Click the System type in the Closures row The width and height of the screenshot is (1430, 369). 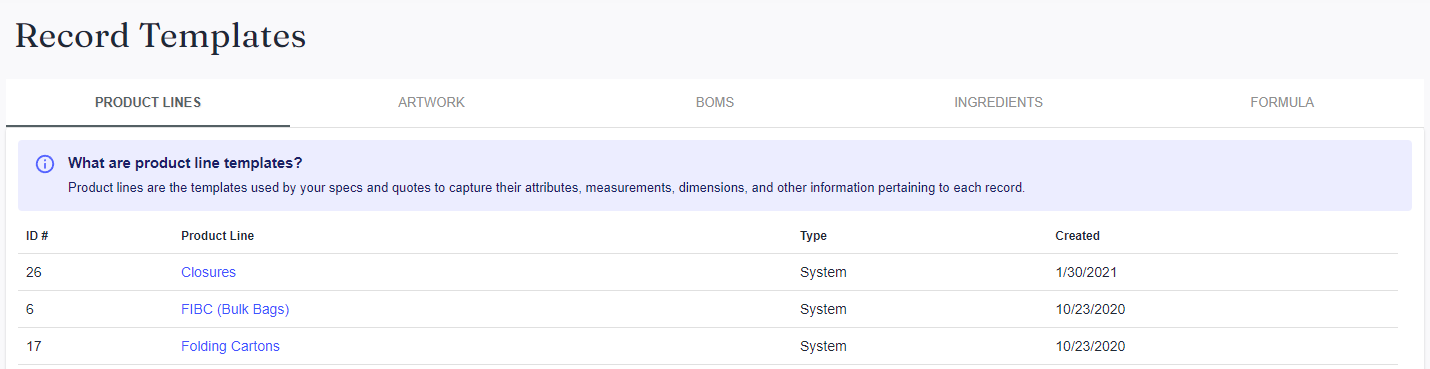[x=823, y=272]
